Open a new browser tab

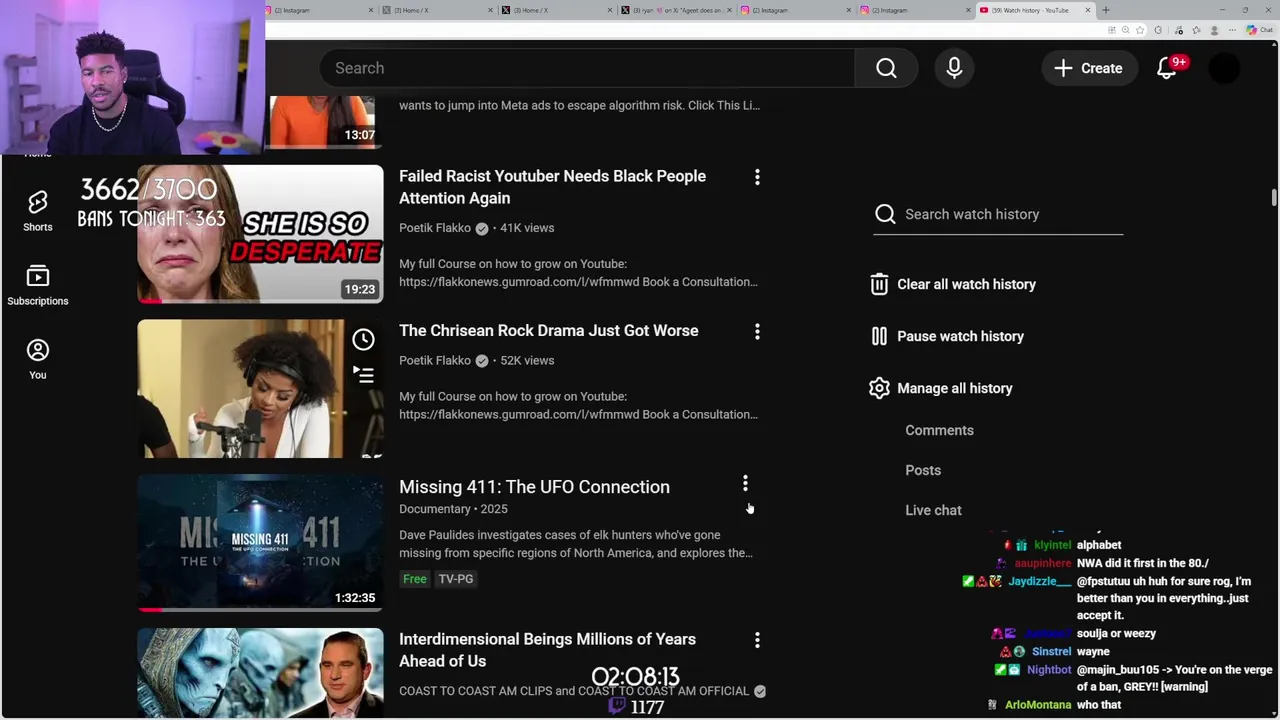point(1106,10)
